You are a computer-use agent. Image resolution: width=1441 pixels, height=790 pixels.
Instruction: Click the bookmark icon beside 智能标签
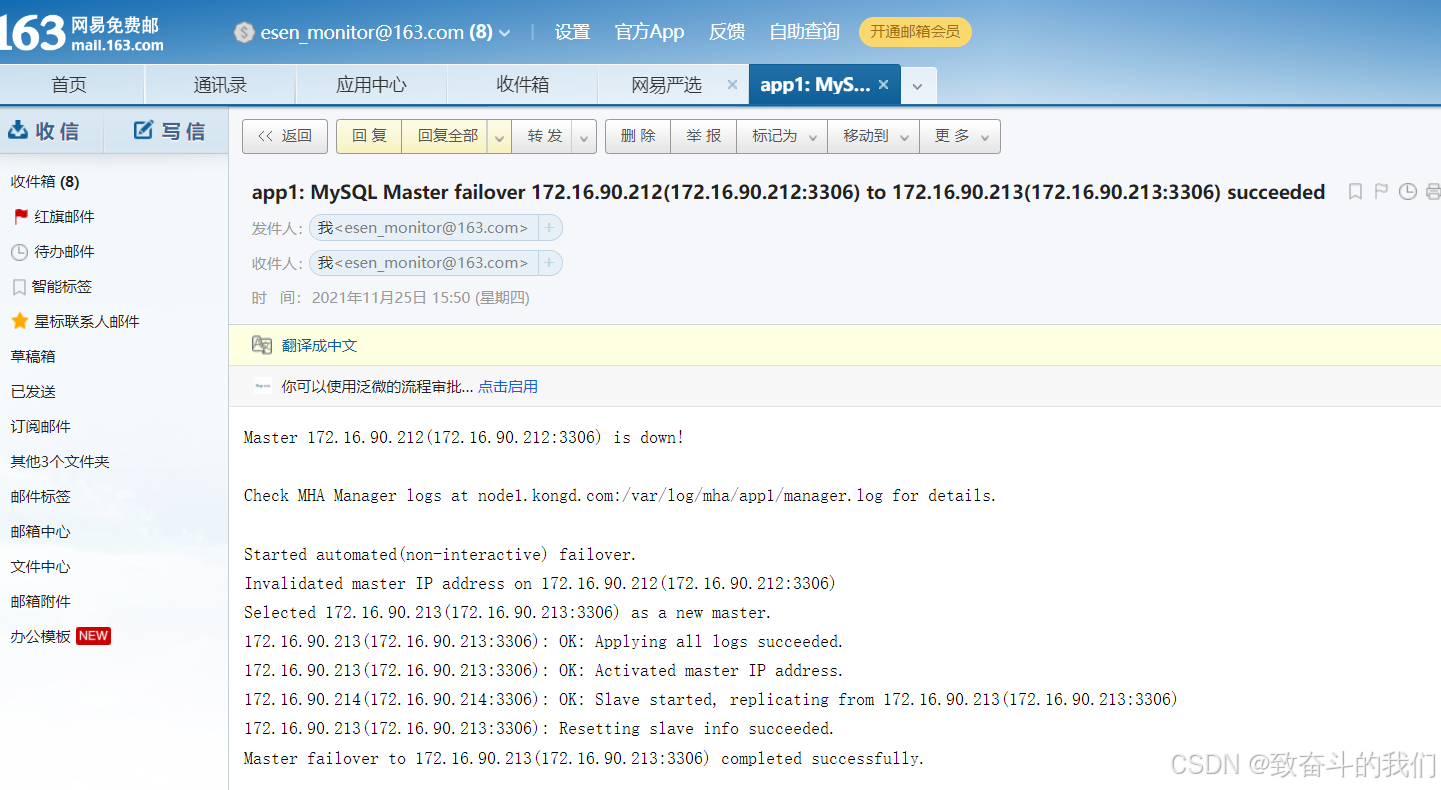pos(19,287)
